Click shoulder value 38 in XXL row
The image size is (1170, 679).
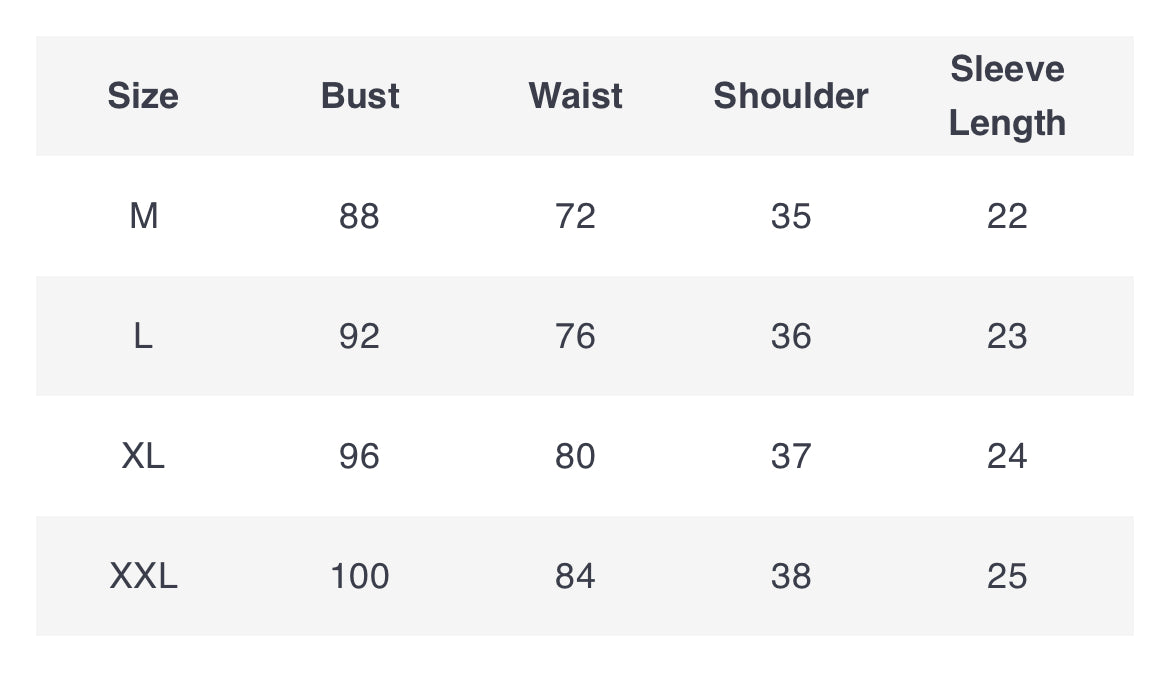791,576
